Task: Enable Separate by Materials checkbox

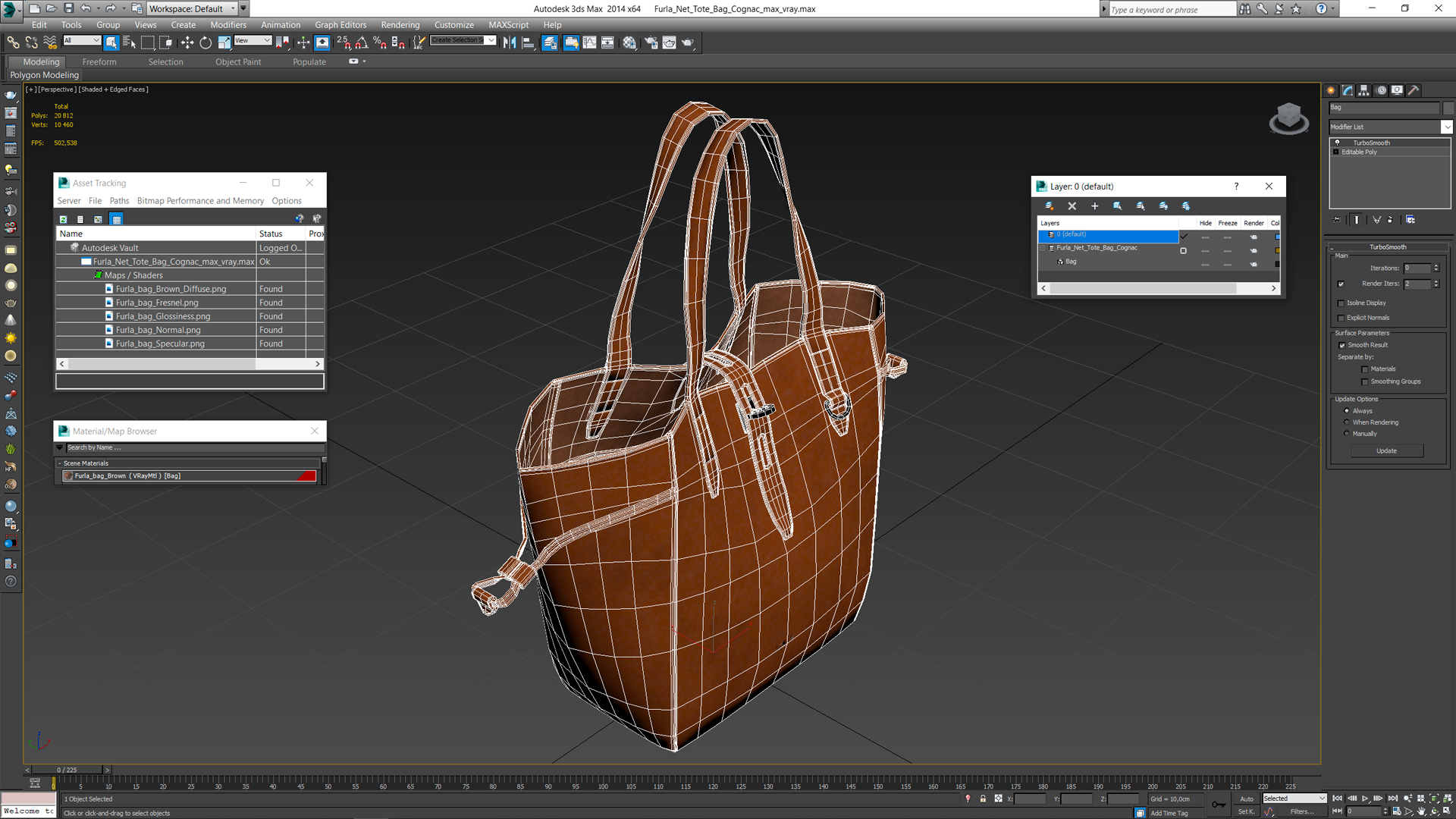Action: (1365, 369)
